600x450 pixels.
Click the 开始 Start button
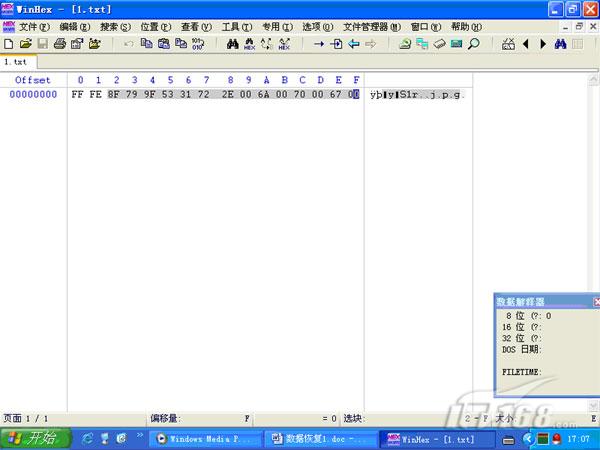tap(34, 438)
